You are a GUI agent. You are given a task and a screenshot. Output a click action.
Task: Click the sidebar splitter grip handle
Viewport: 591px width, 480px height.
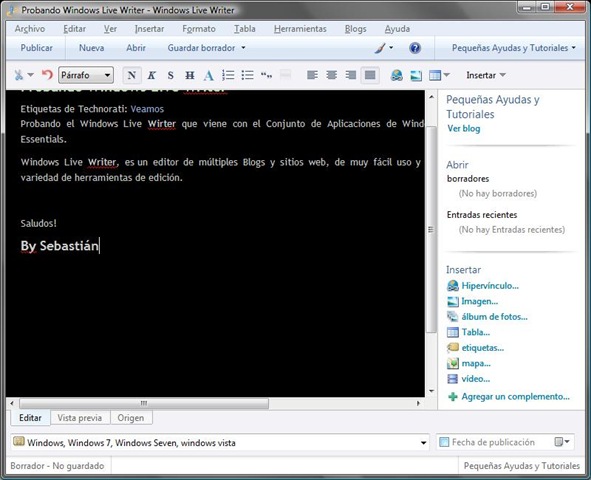point(431,230)
